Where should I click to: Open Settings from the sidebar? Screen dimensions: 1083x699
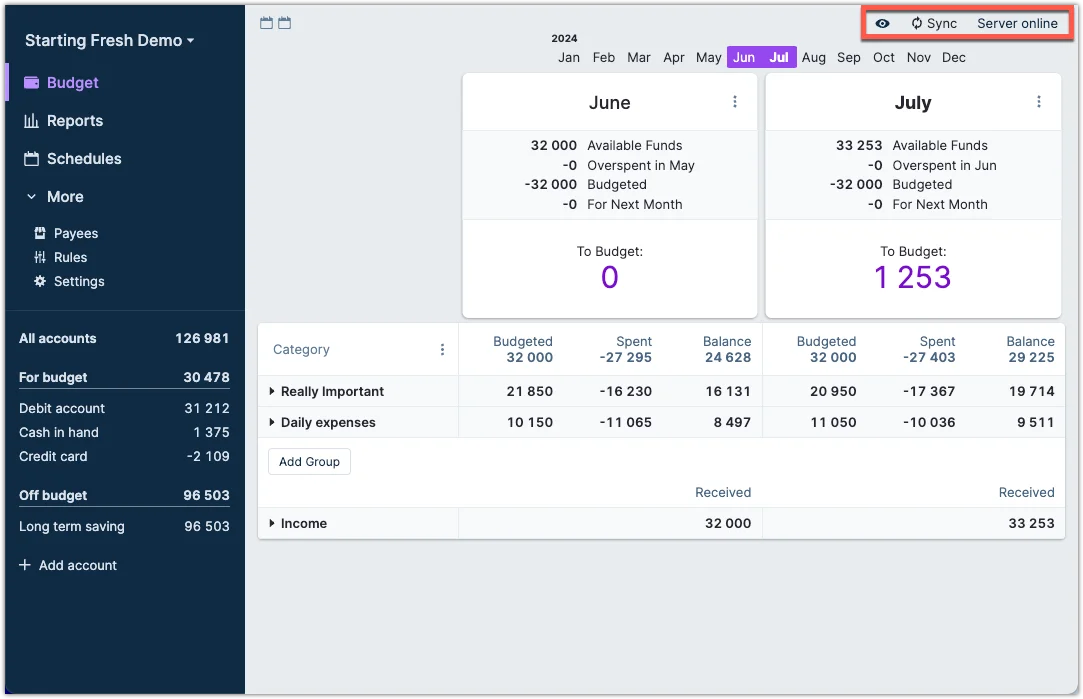point(77,281)
